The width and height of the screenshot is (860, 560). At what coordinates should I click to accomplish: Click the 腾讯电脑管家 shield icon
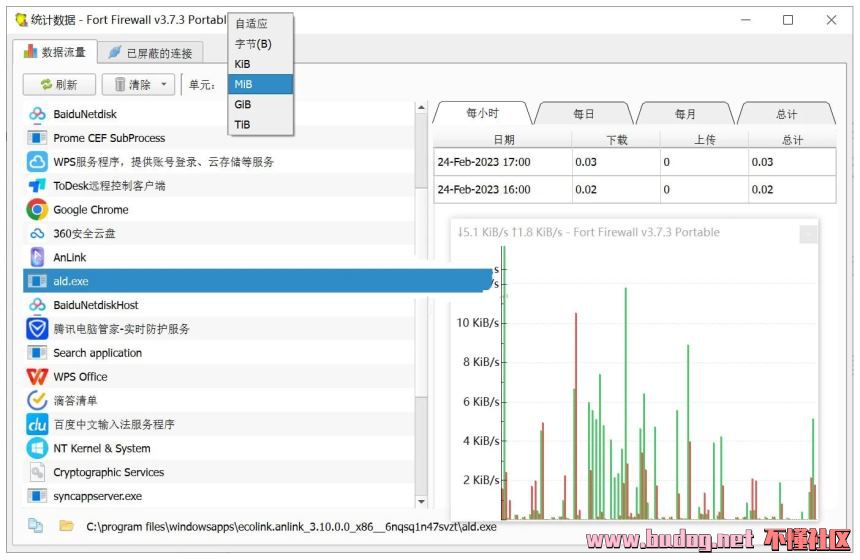click(37, 329)
